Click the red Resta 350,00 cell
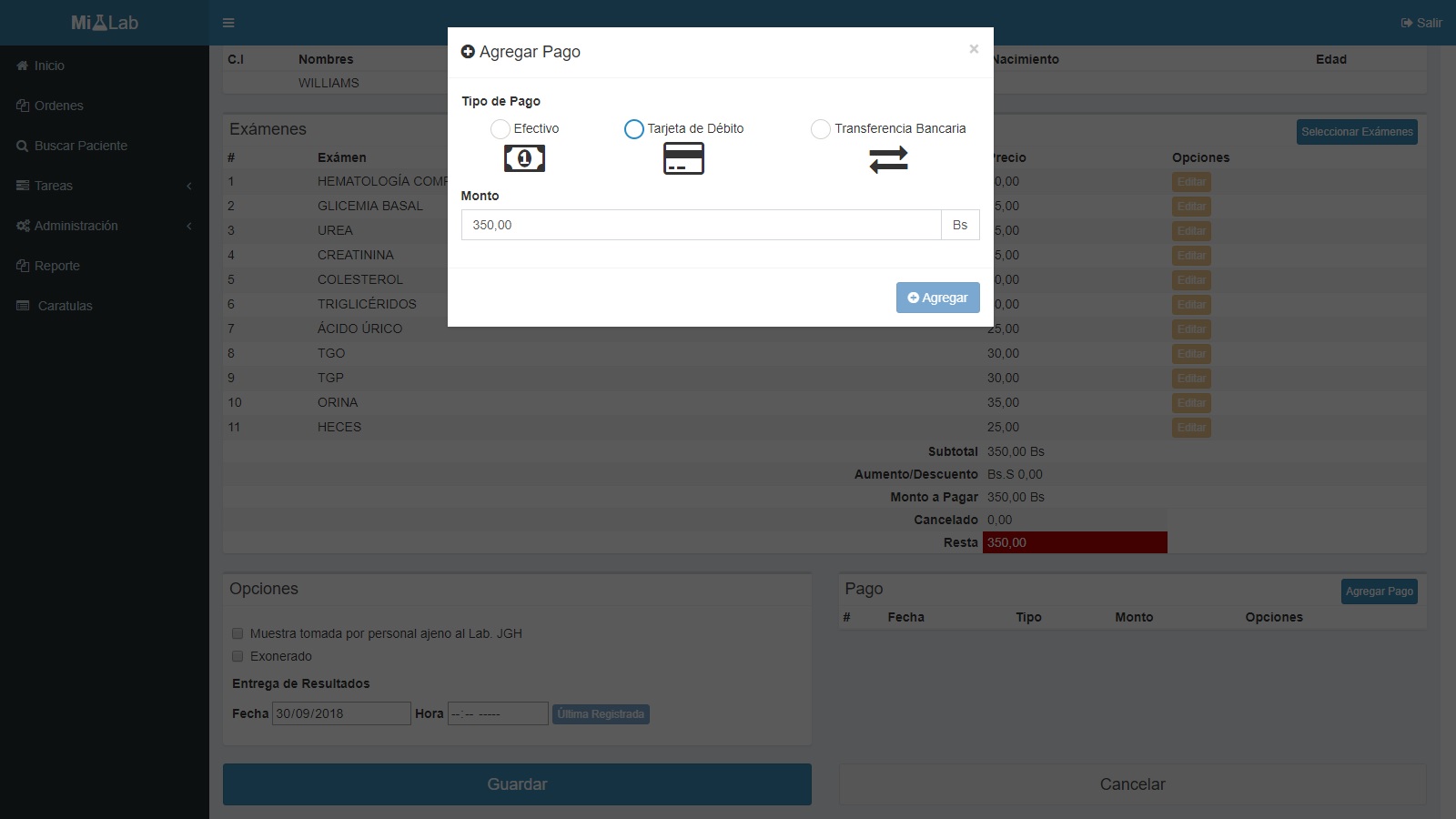Viewport: 1456px width, 819px height. pos(1075,542)
